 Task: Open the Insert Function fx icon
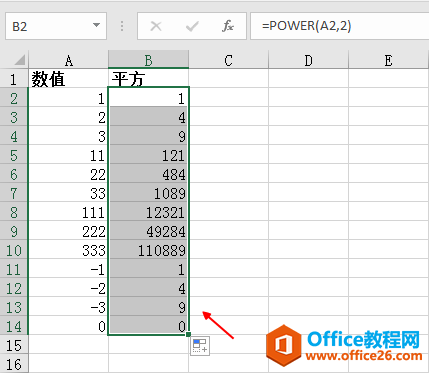(x=228, y=26)
